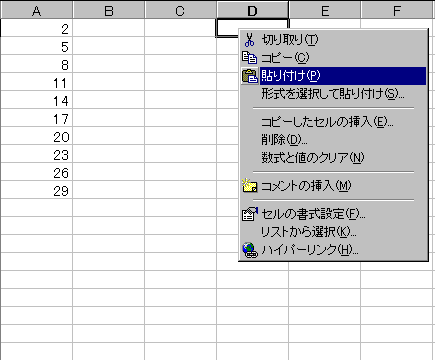Screen dimensions: 435x360
Task: Click the scissors Cut icon
Action: [249, 40]
